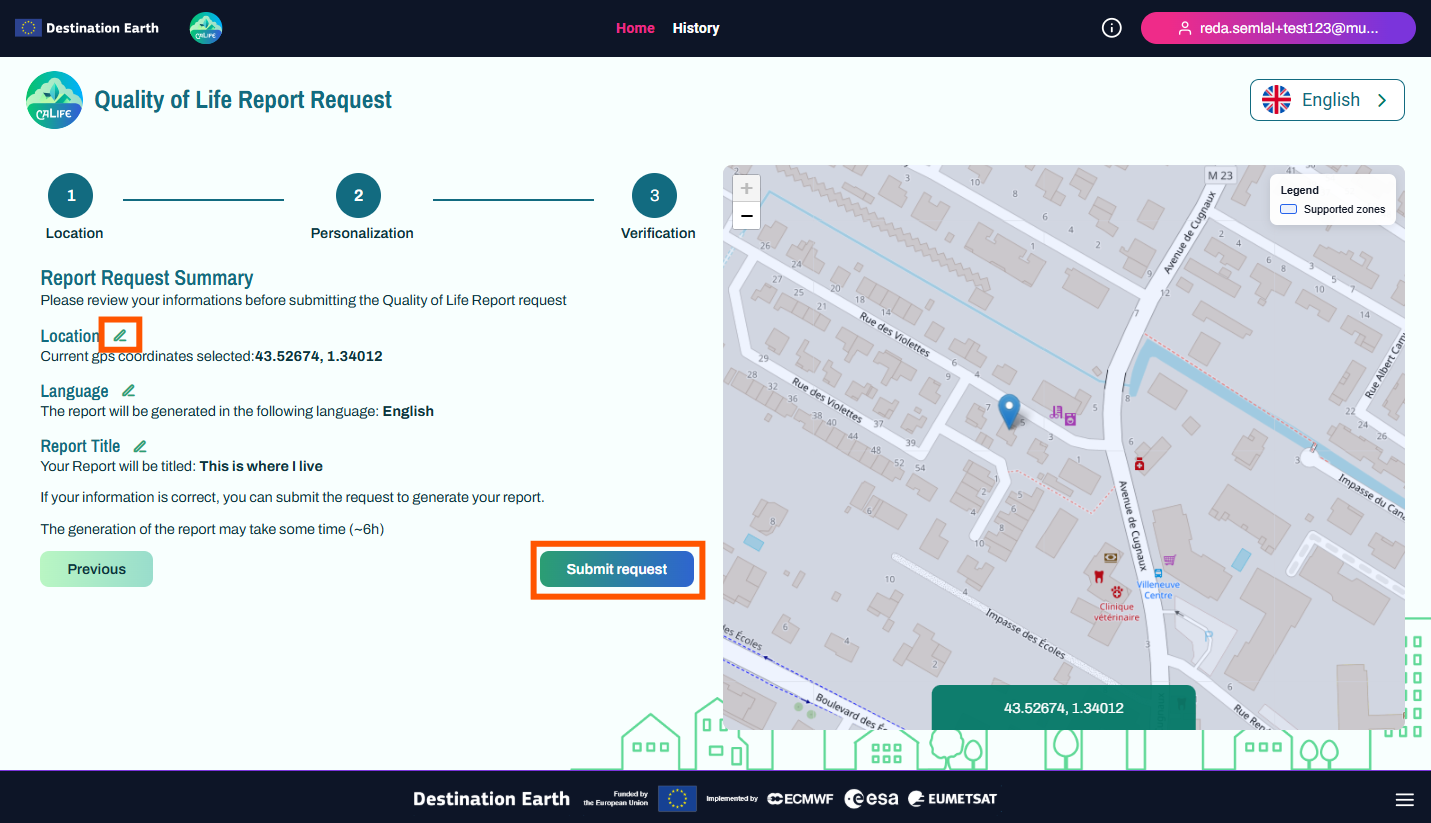1431x823 pixels.
Task: Open the user account menu
Action: pos(1277,28)
